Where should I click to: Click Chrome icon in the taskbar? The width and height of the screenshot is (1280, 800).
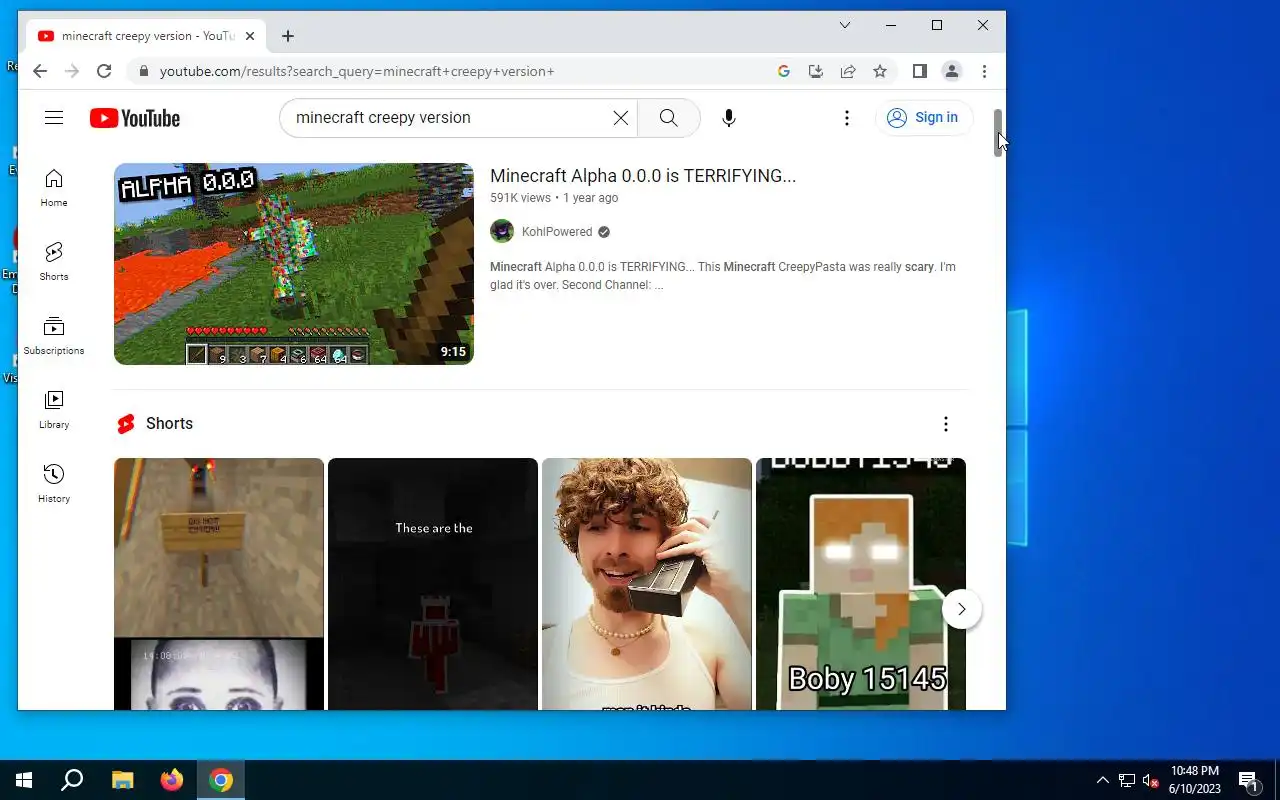click(x=221, y=780)
